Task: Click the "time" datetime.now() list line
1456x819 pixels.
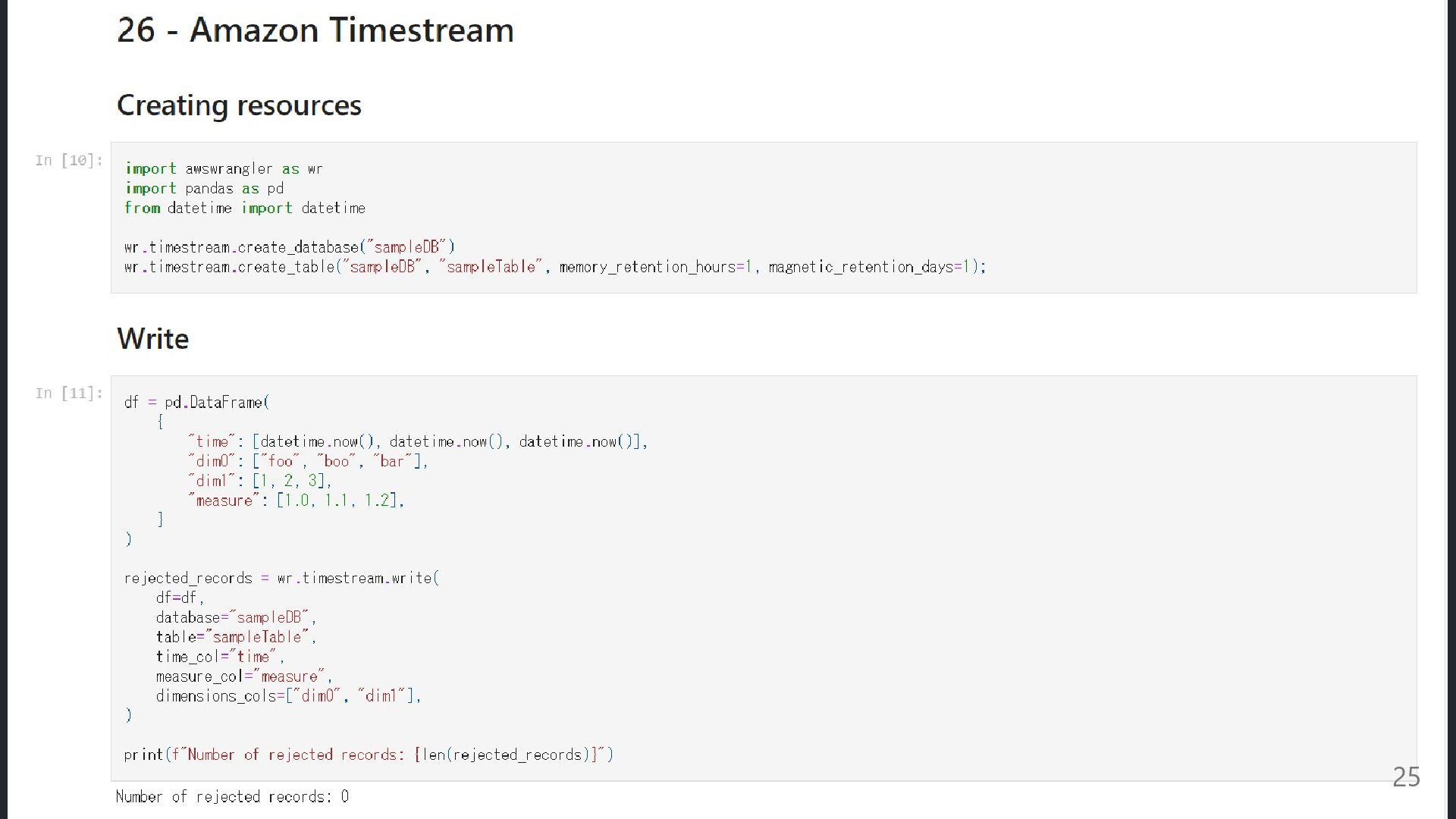Action: [x=417, y=441]
